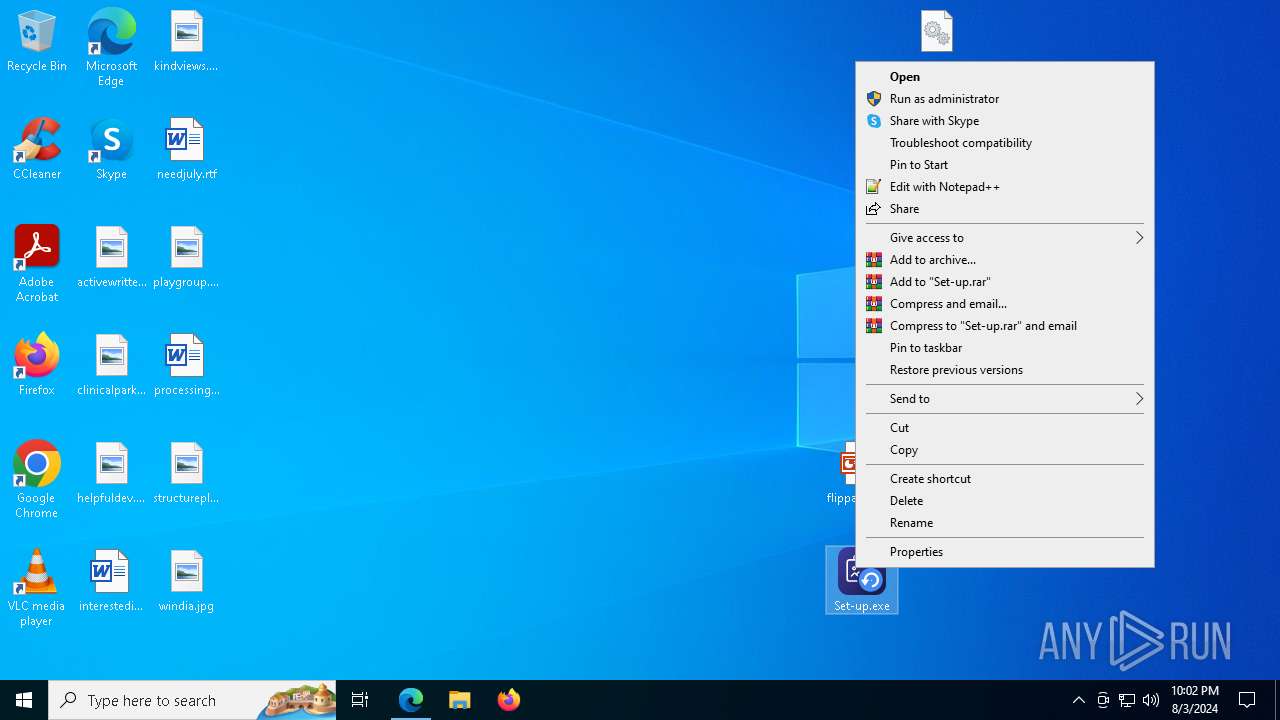Choose Share in the context menu
Viewport: 1280px width, 720px height.
pos(1005,209)
